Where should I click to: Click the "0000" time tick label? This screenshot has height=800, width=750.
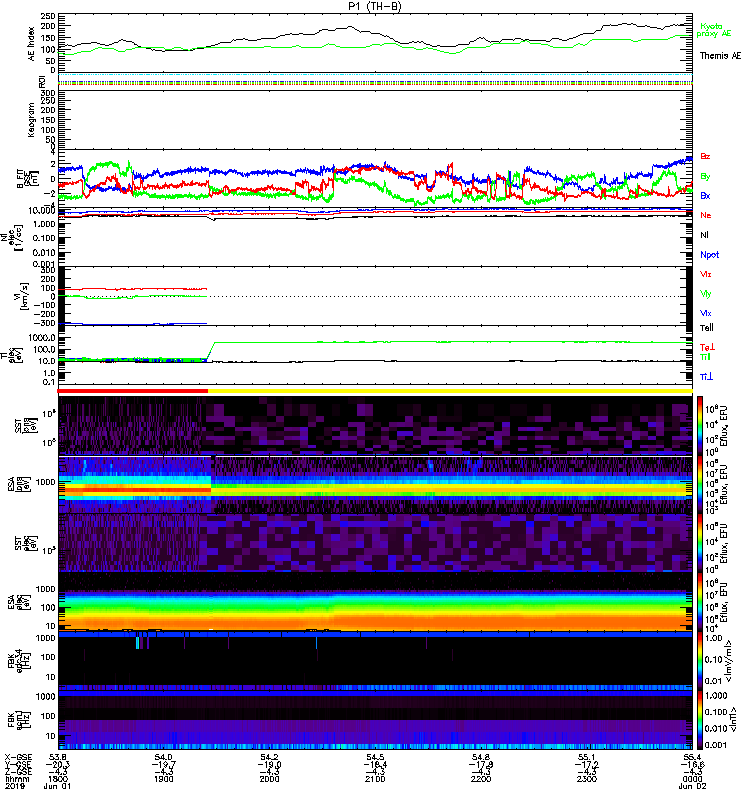pyautogui.click(x=692, y=780)
